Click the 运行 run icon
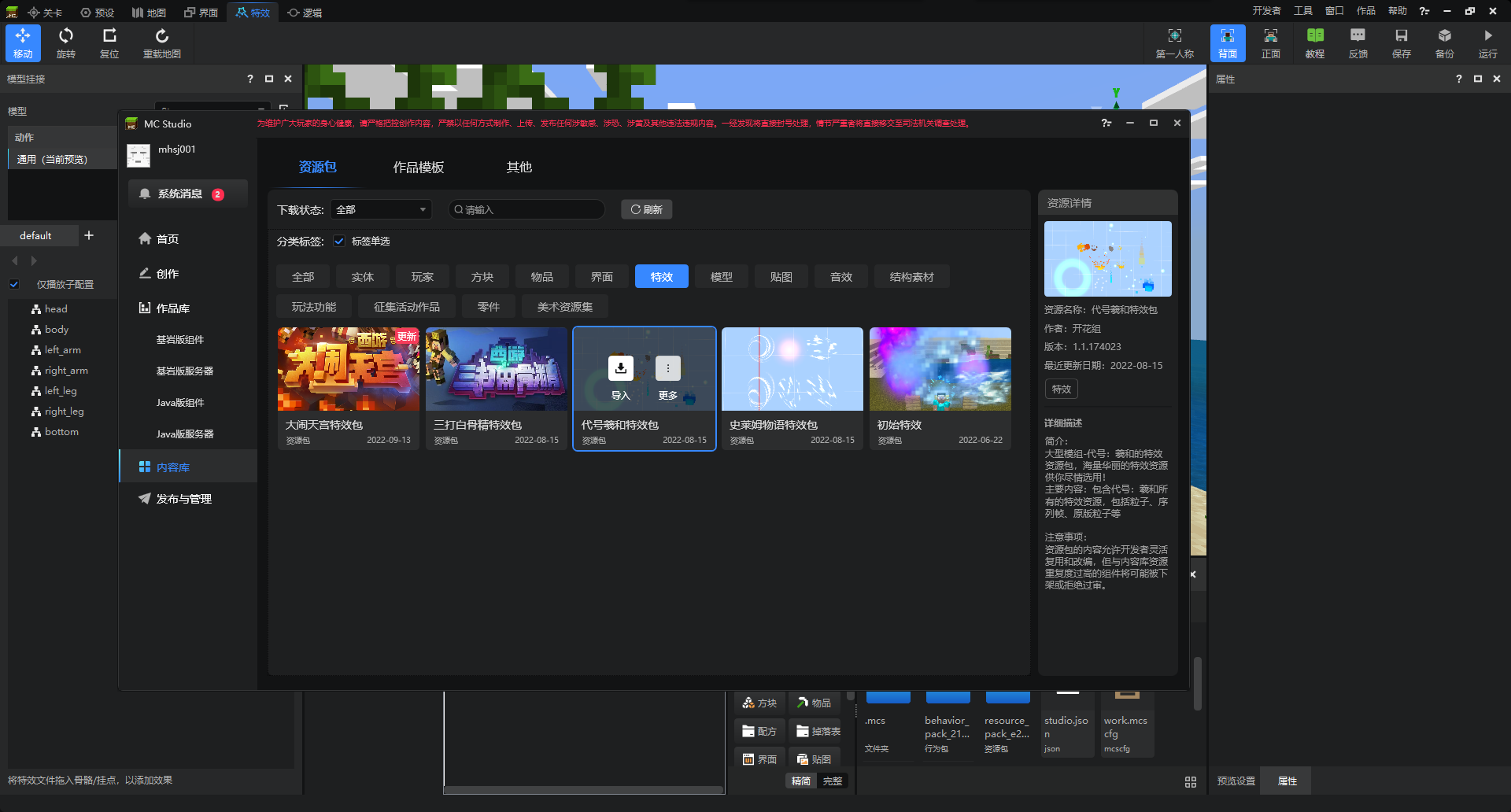 [1488, 42]
